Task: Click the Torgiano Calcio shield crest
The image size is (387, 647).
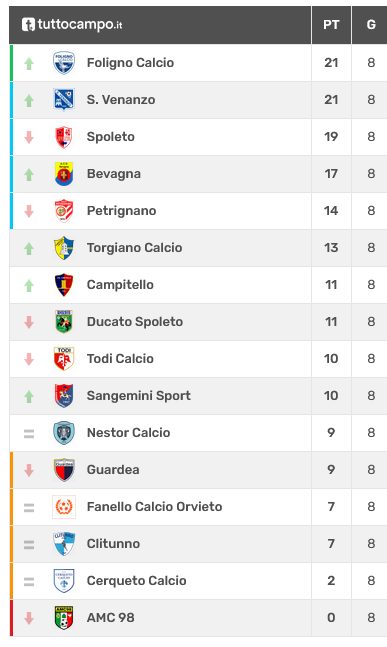Action: [64, 248]
